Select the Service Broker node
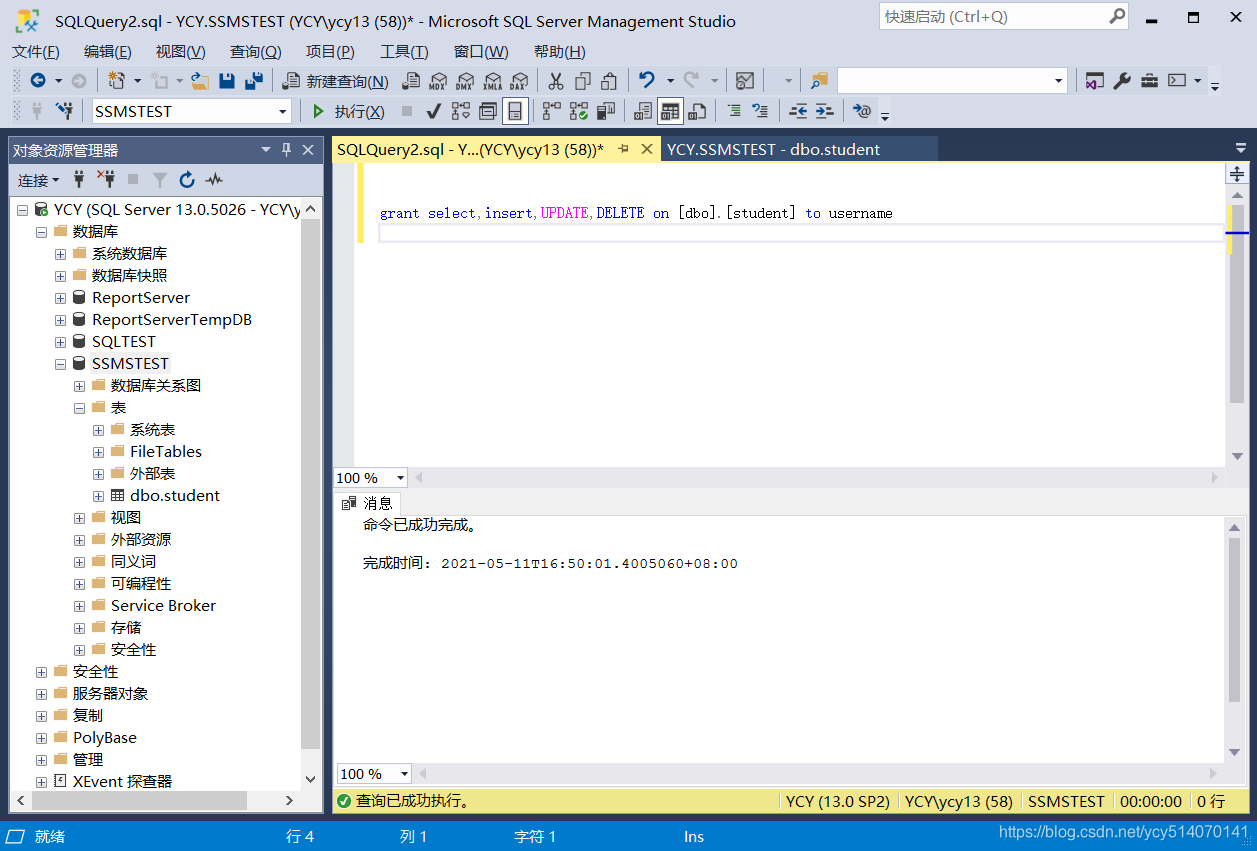 pos(163,606)
